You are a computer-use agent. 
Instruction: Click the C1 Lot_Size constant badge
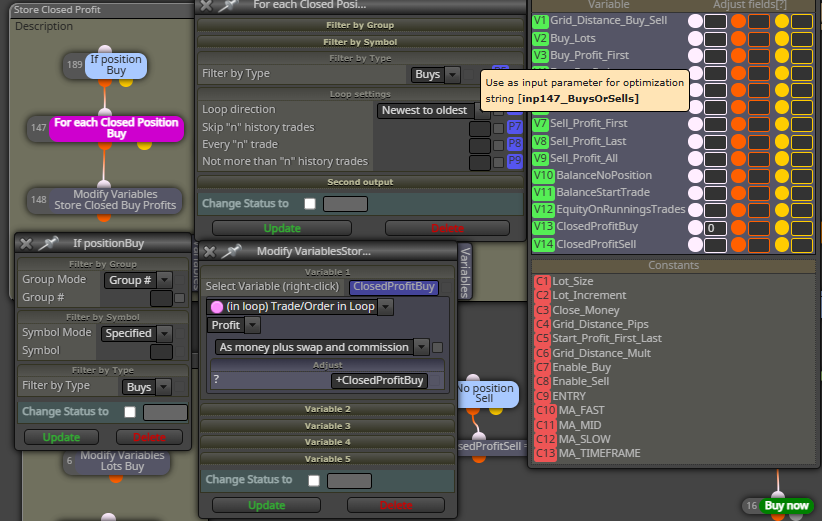542,281
